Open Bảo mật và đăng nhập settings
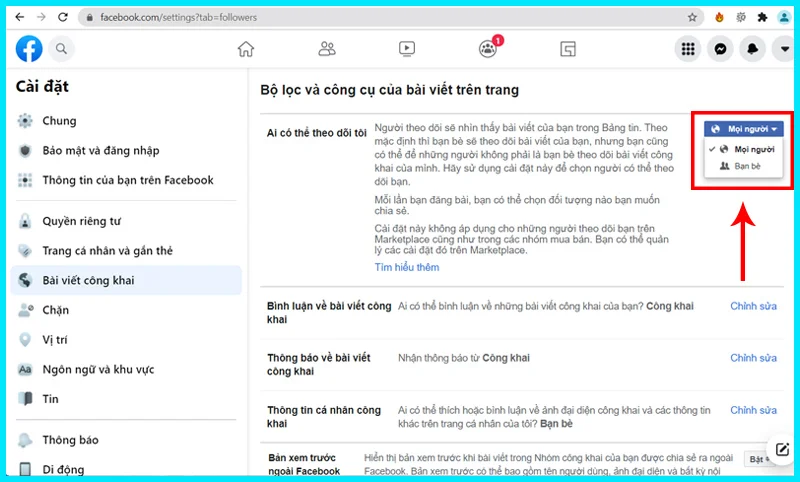 tap(126, 150)
